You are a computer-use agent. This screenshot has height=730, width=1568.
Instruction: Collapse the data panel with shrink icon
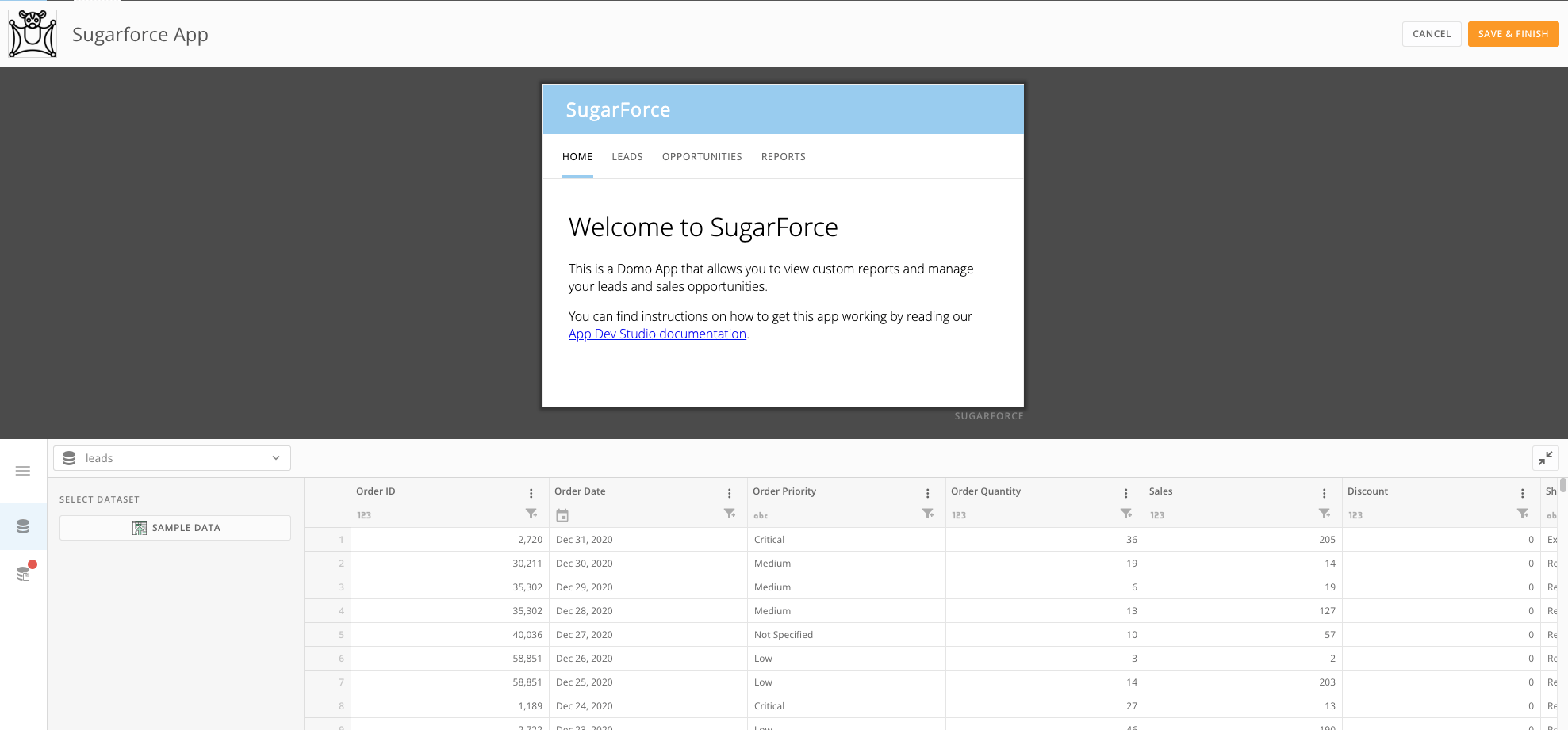(x=1545, y=458)
